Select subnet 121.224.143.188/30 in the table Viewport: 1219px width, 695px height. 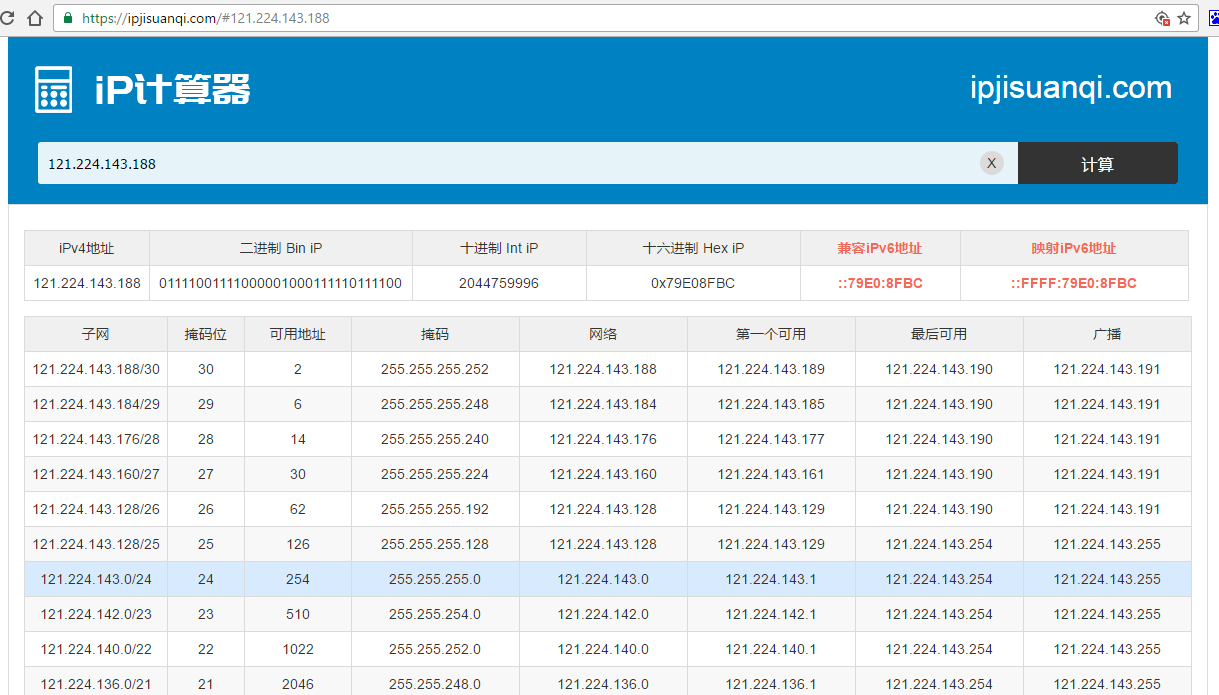tap(95, 368)
